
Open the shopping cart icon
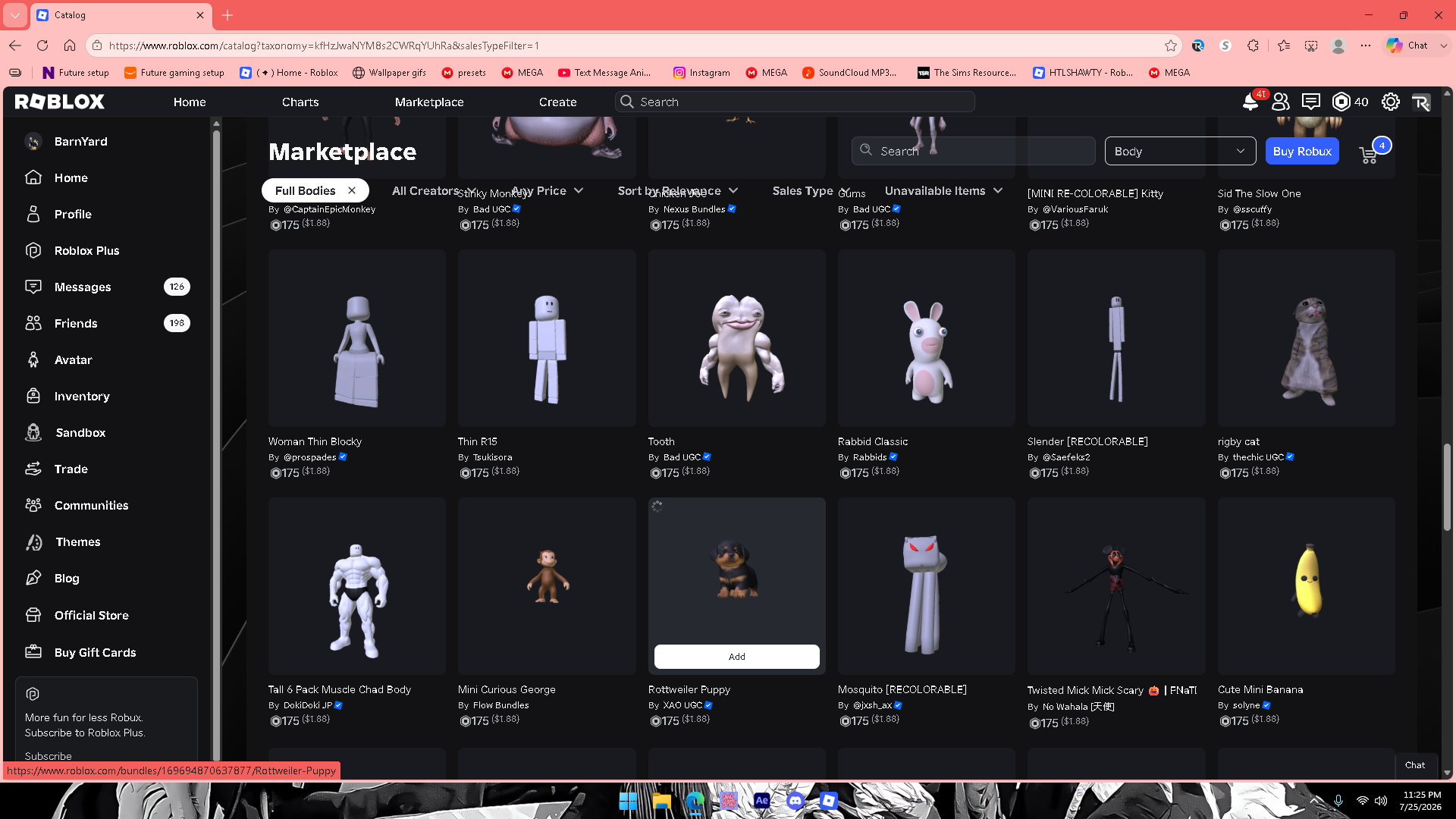(1369, 155)
